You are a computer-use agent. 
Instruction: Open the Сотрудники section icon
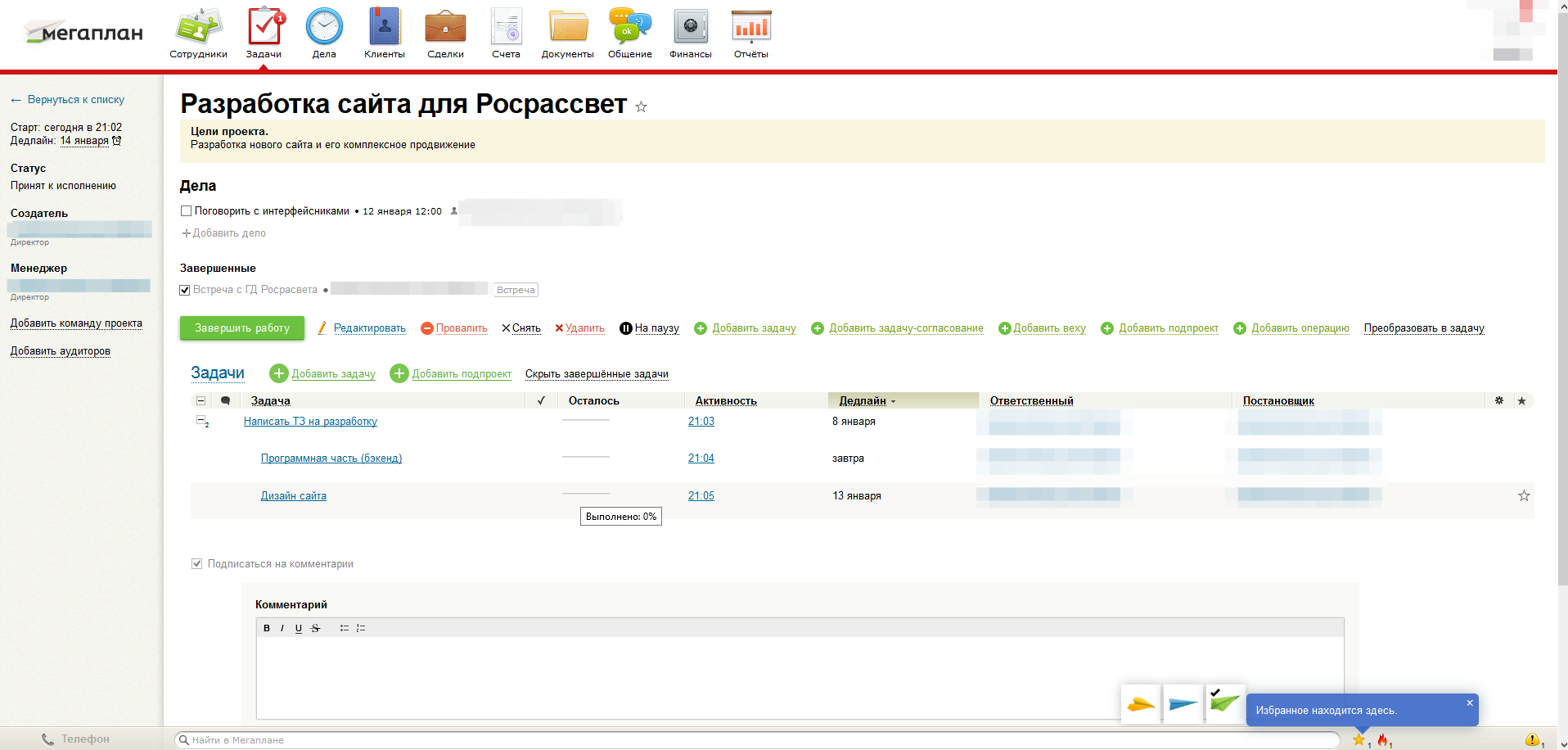coord(198,33)
